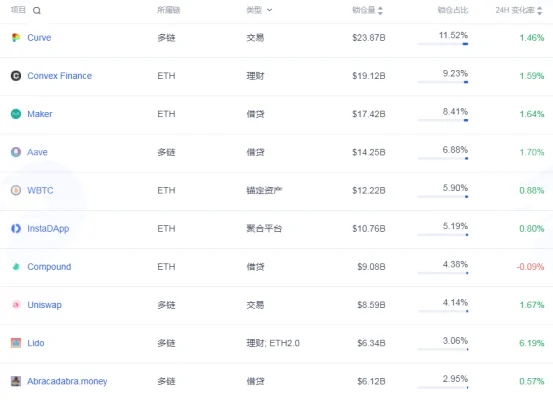Click the Lido project thumbnail icon
The image size is (553, 400).
point(16,343)
